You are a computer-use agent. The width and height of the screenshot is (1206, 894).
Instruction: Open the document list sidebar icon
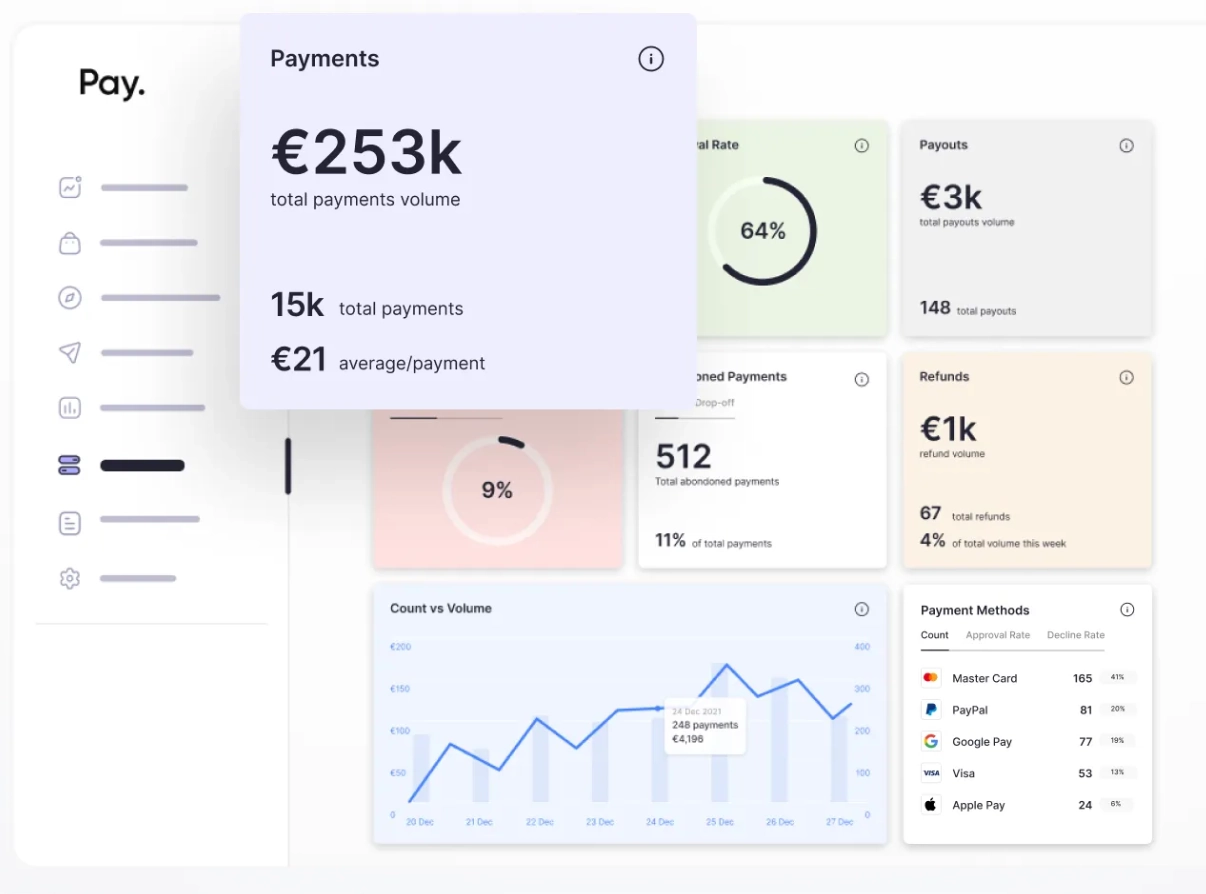click(x=70, y=522)
